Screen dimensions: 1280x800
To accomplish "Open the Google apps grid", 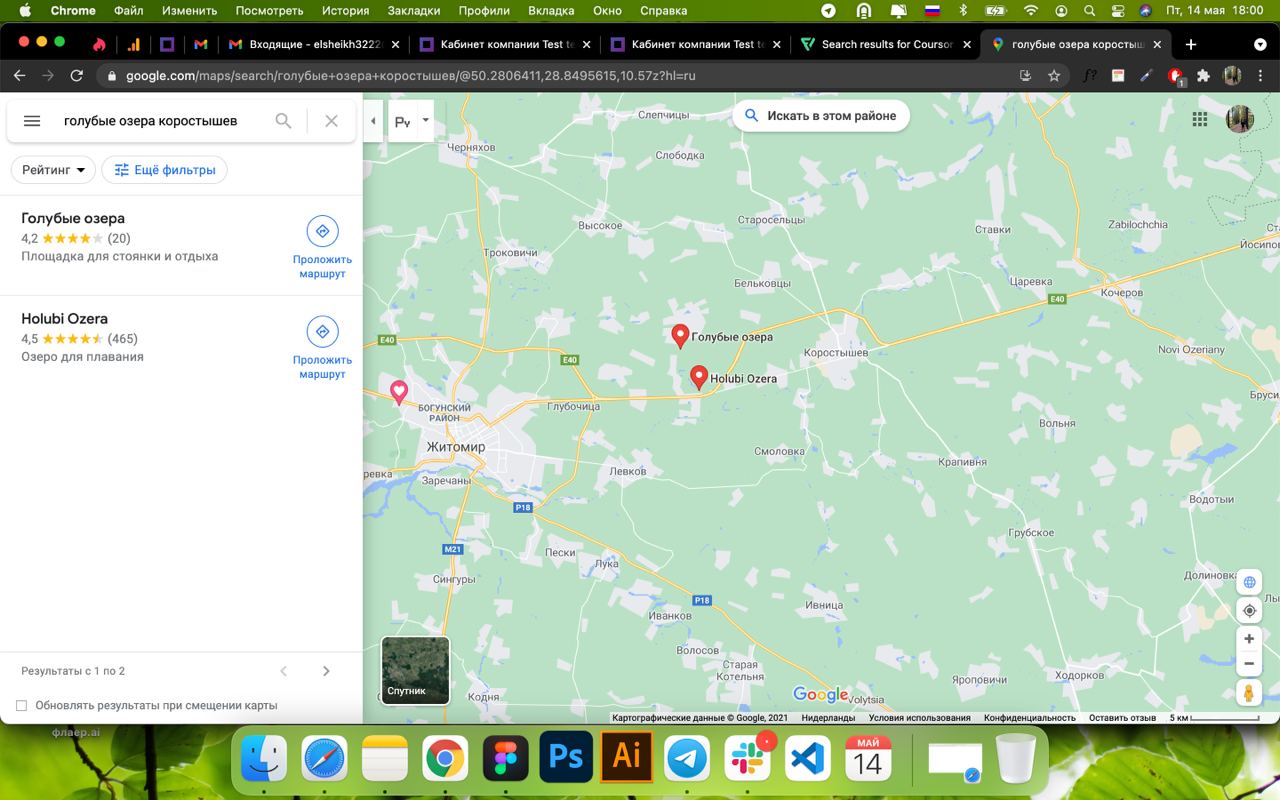I will (x=1200, y=119).
